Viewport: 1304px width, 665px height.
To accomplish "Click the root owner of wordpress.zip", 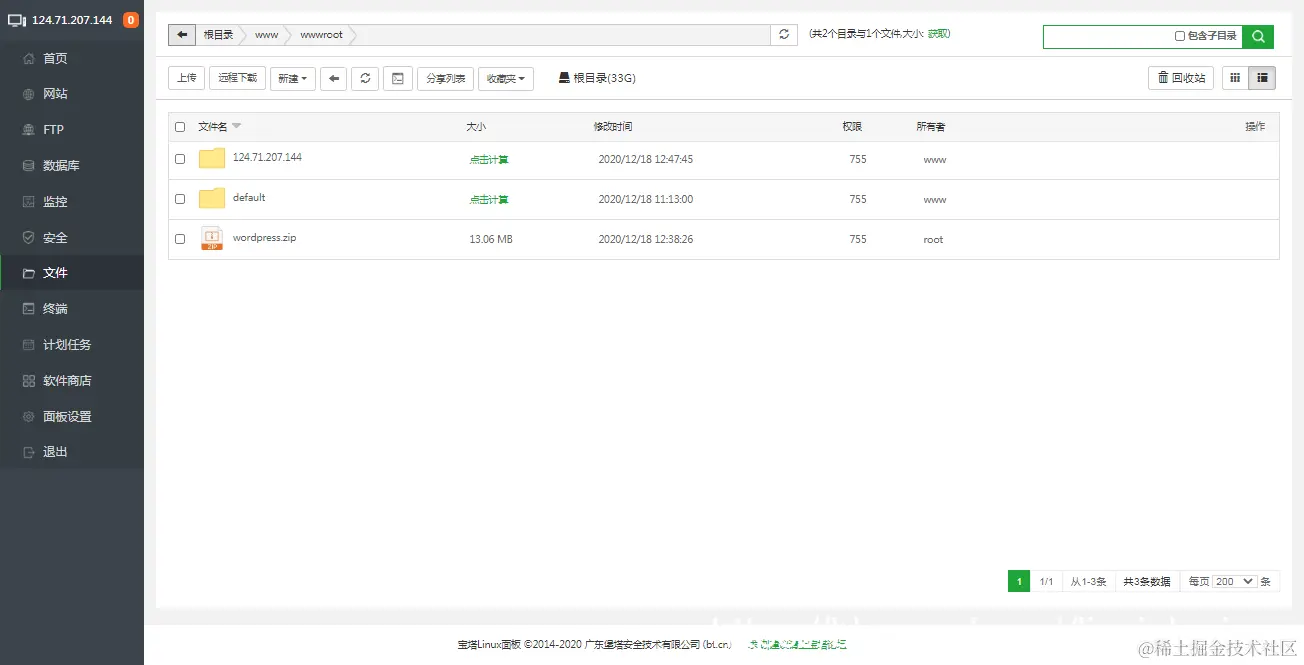I will pos(933,239).
